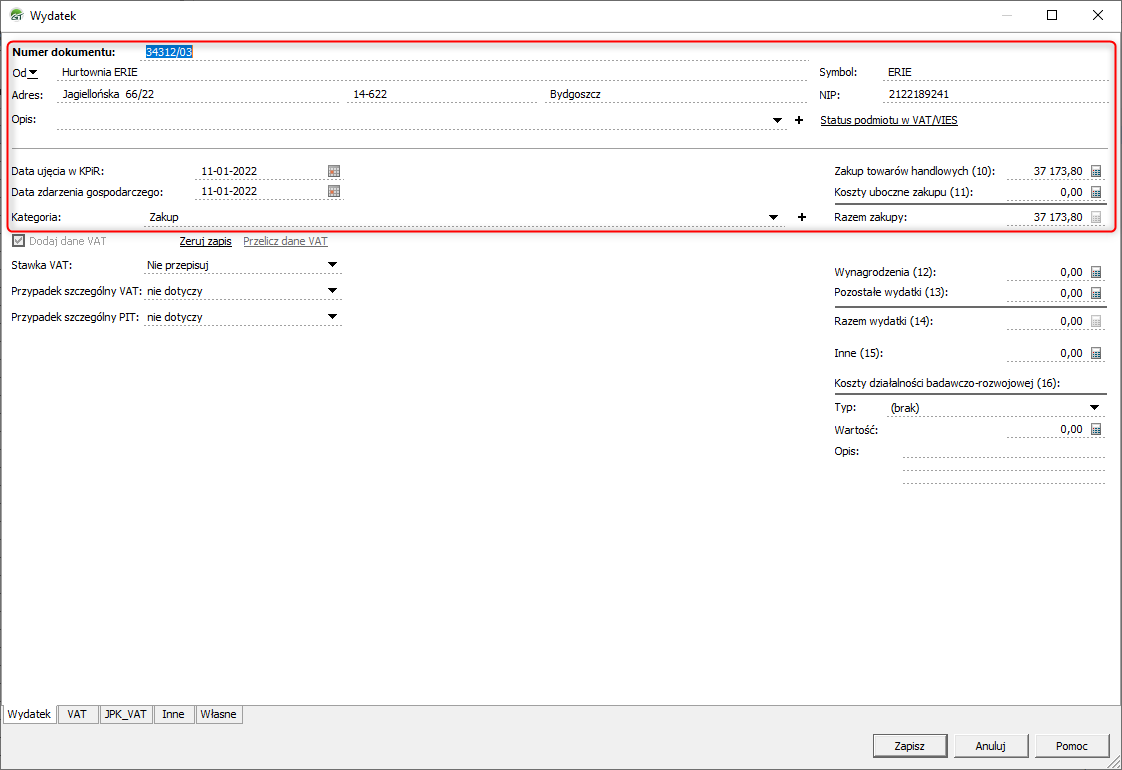Viewport: 1122px width, 770px height.
Task: Switch to the VAT tab
Action: (77, 714)
